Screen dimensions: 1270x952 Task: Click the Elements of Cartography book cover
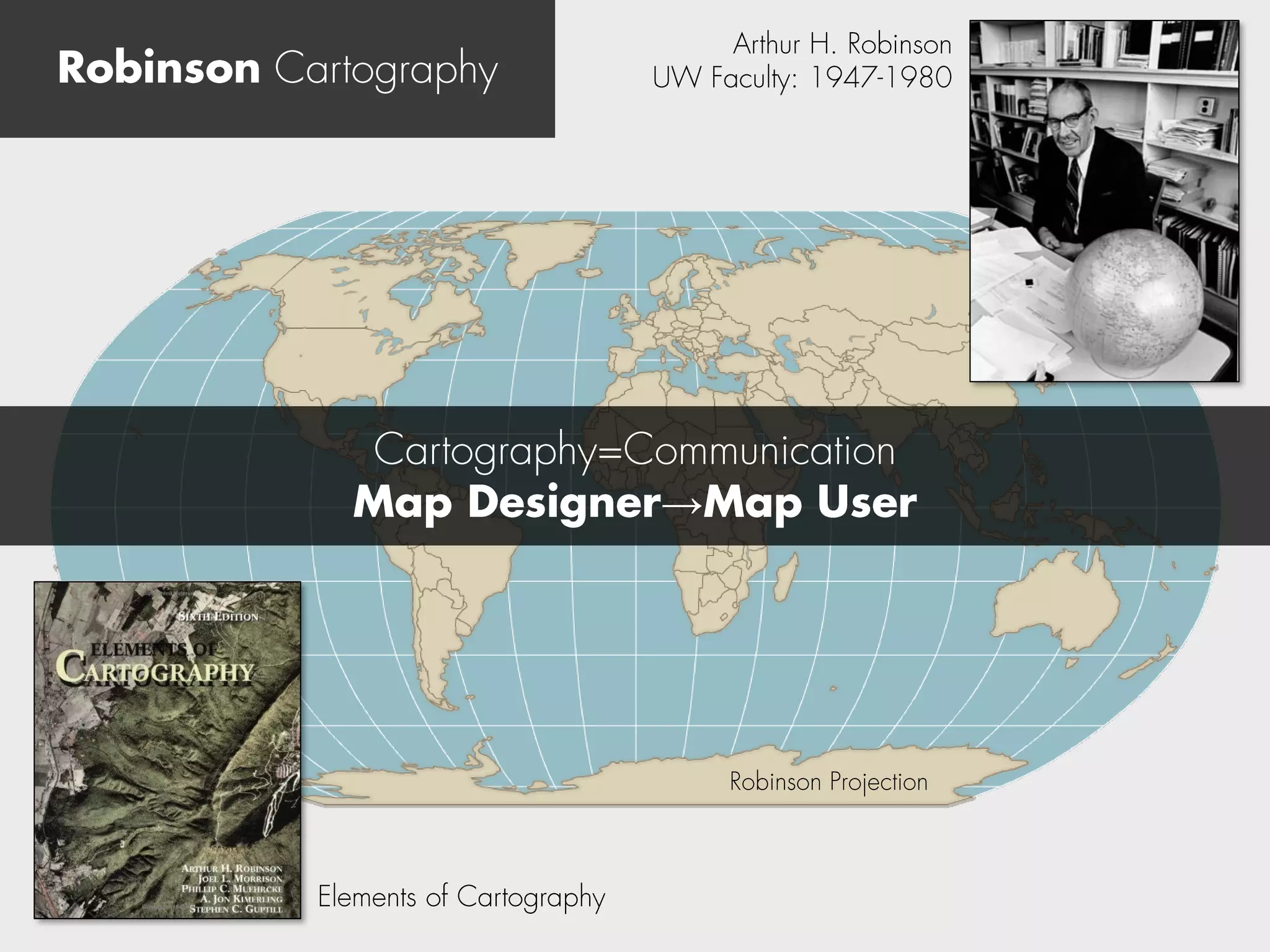(167, 750)
